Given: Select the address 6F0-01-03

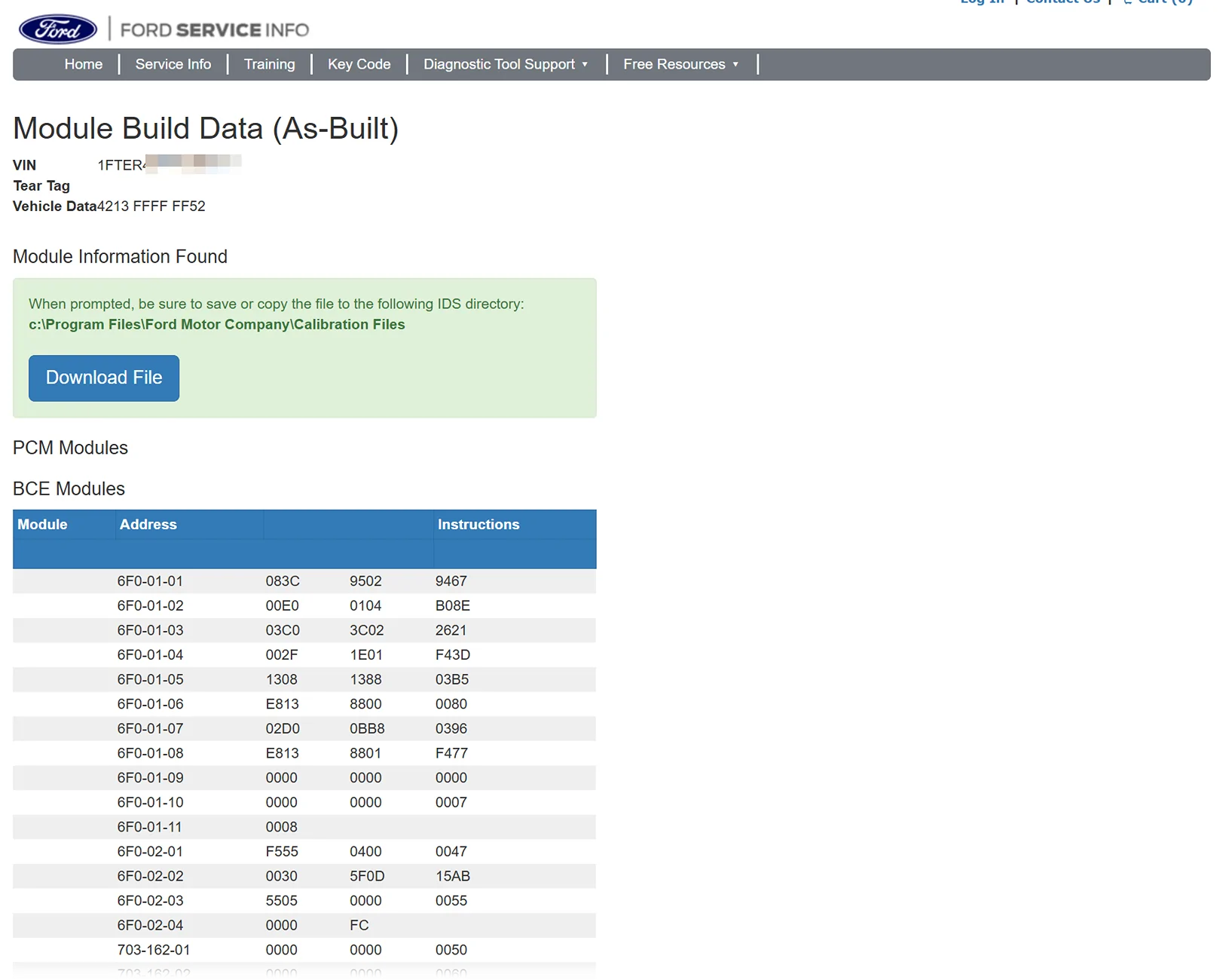Looking at the screenshot, I should pos(150,630).
